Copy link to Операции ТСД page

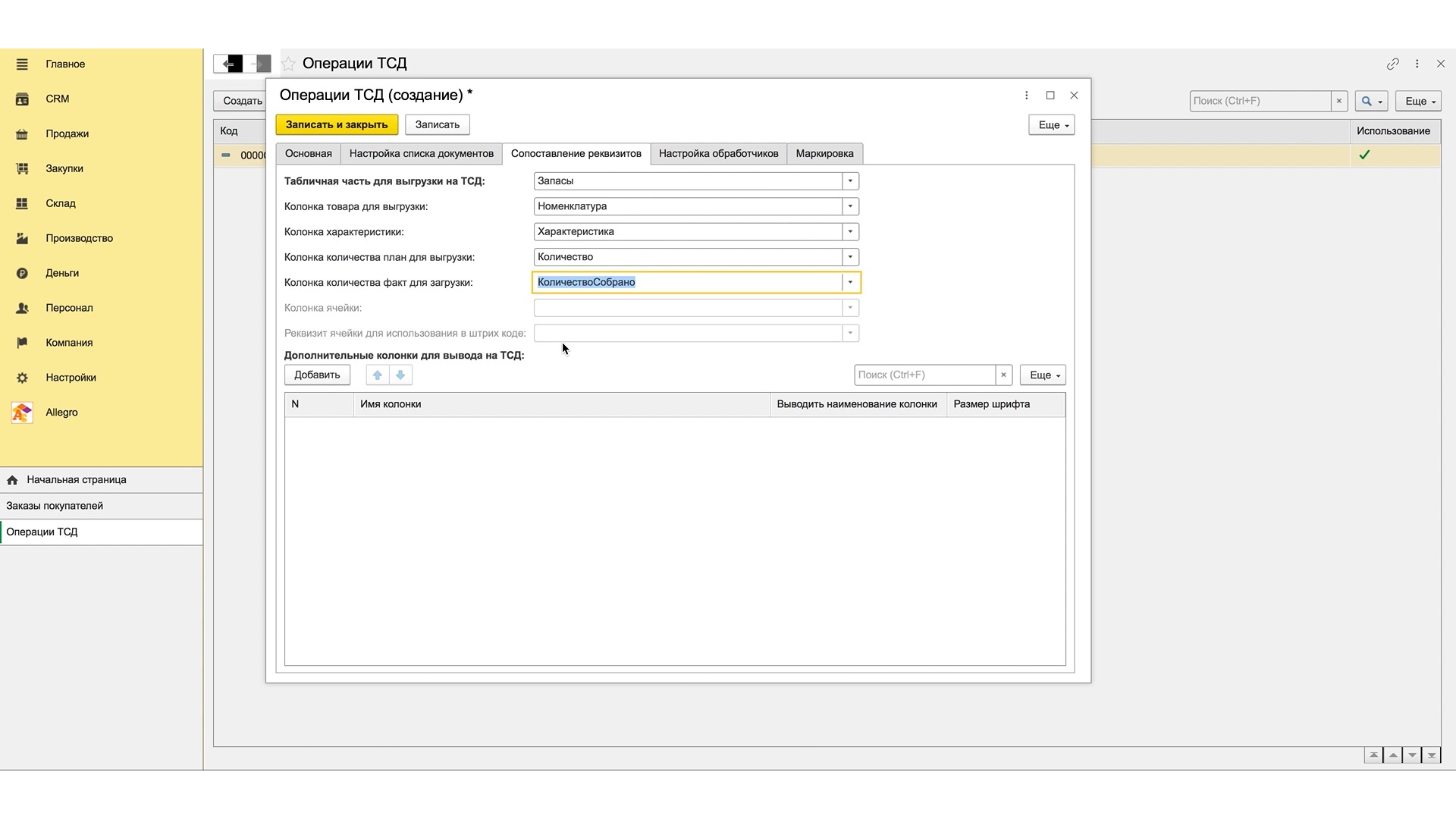click(x=1392, y=64)
